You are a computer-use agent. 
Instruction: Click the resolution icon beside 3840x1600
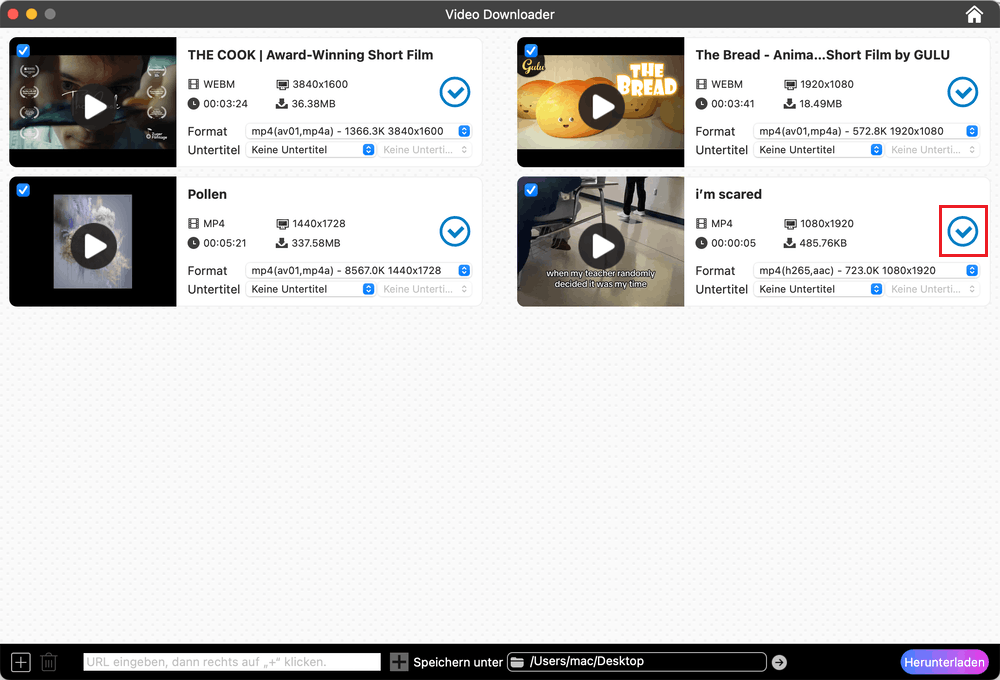[x=283, y=84]
